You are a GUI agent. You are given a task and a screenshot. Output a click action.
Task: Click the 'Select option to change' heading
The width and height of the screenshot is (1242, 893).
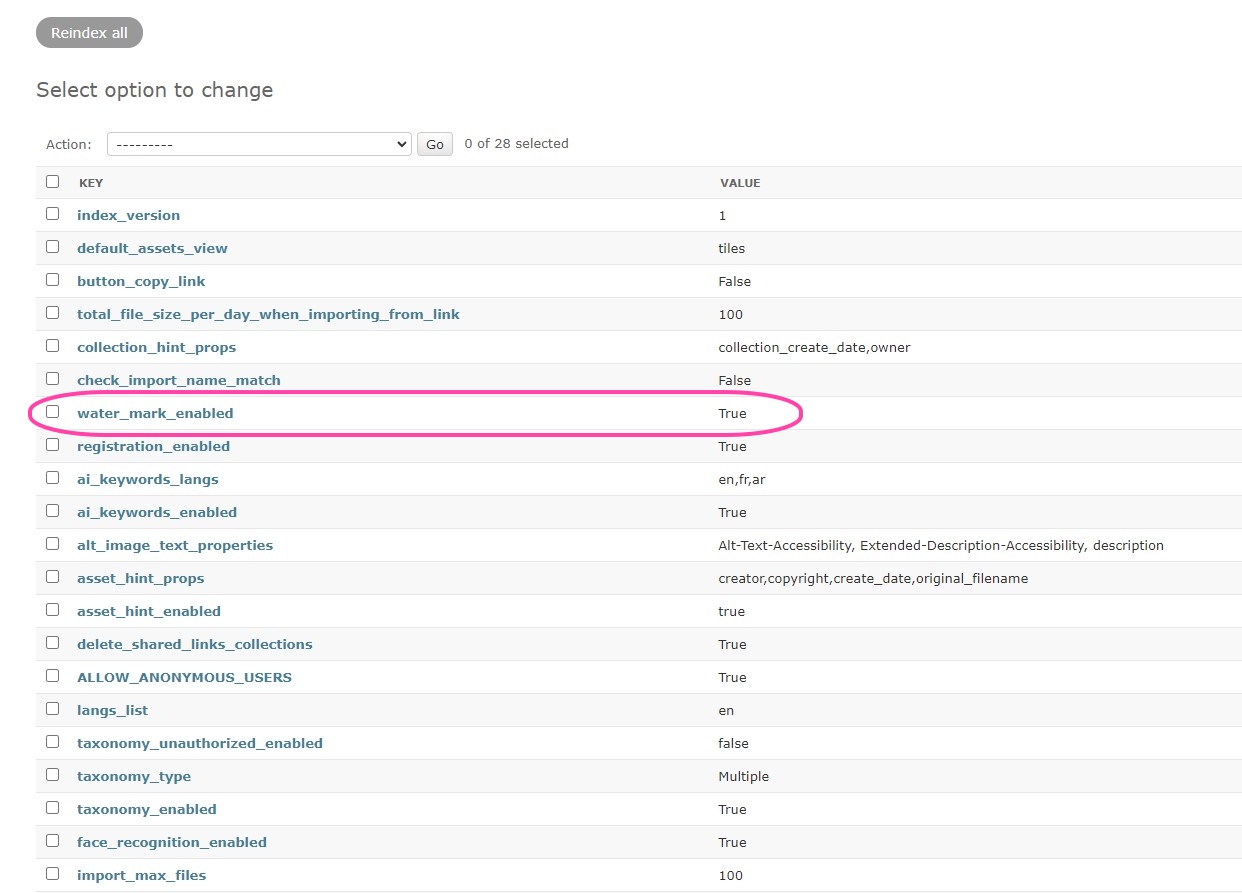(155, 90)
